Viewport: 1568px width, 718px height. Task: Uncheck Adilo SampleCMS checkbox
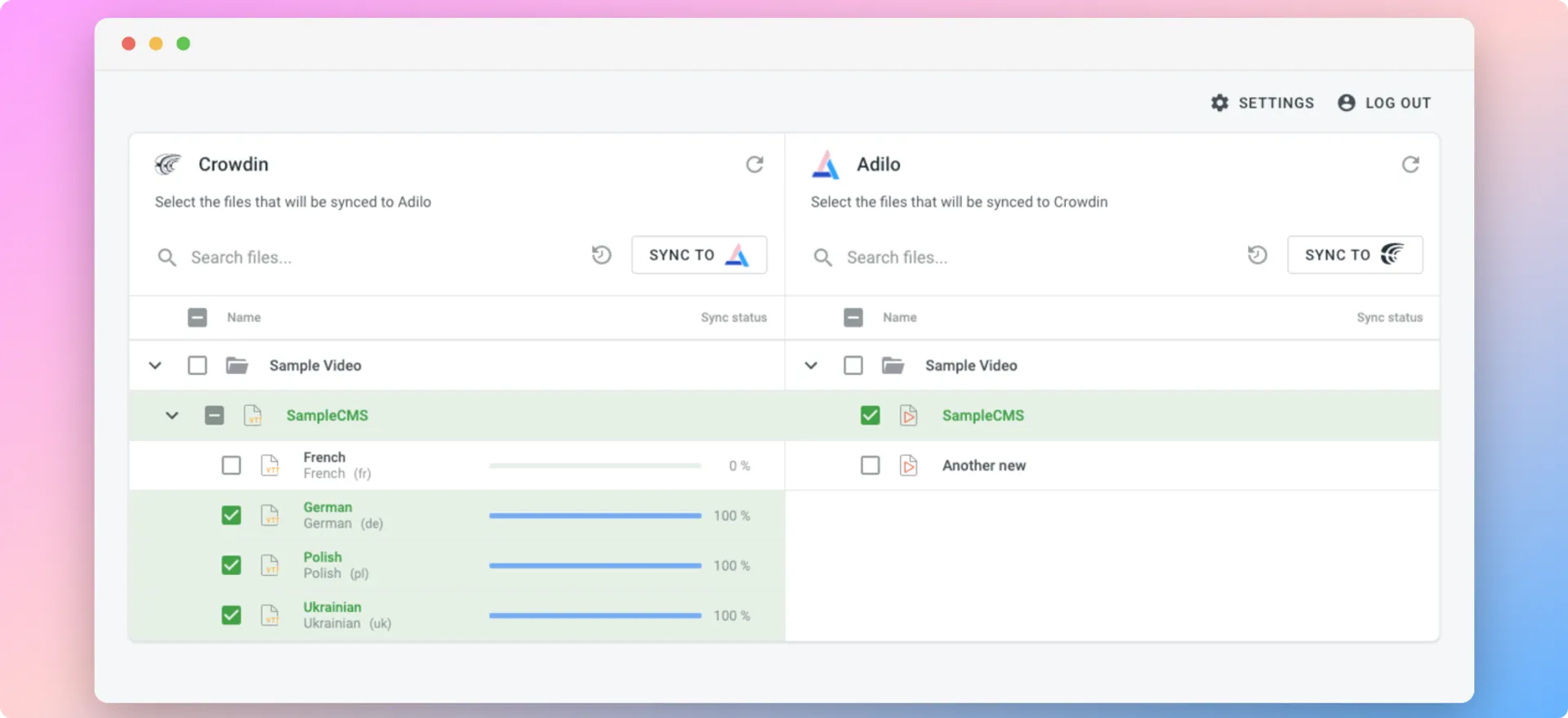(x=871, y=415)
